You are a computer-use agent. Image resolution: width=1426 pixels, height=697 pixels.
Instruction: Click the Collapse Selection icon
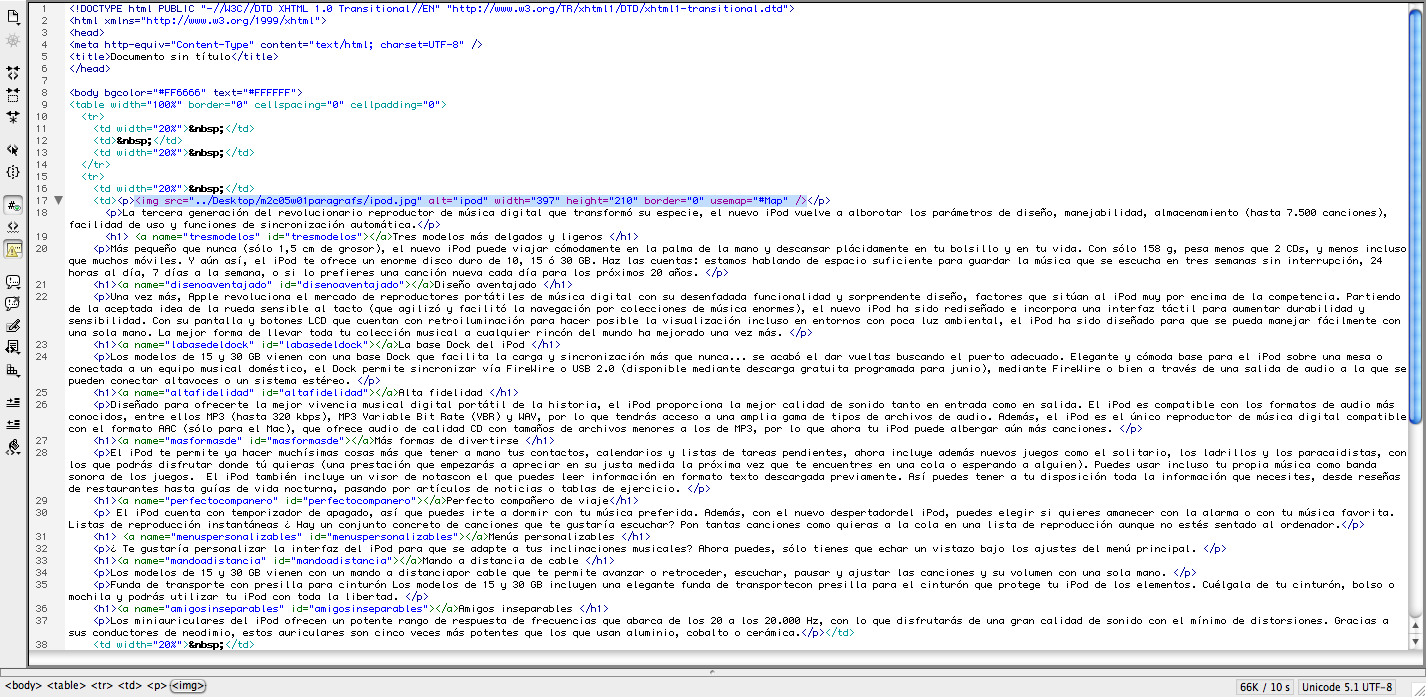click(13, 95)
